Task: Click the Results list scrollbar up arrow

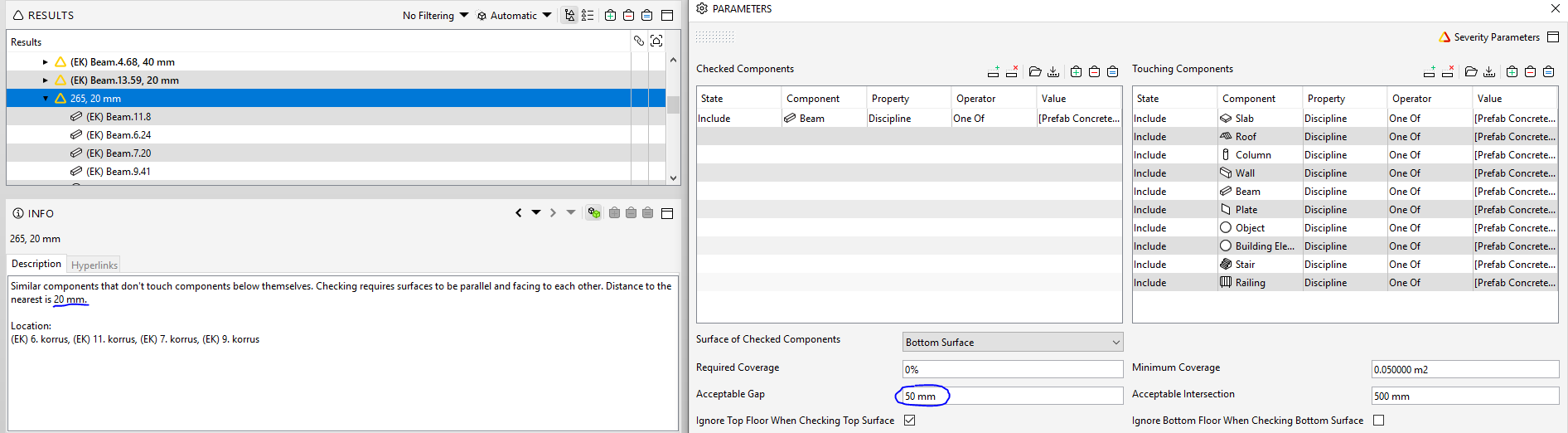Action: [x=673, y=60]
